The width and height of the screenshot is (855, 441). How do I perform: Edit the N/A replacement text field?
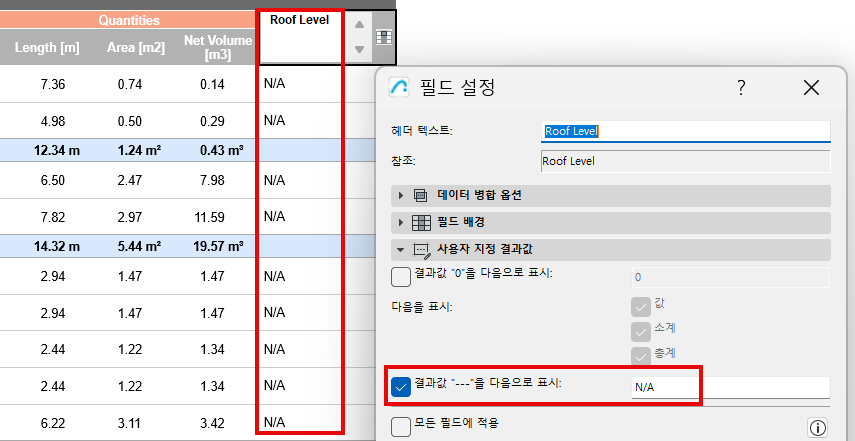(731, 388)
